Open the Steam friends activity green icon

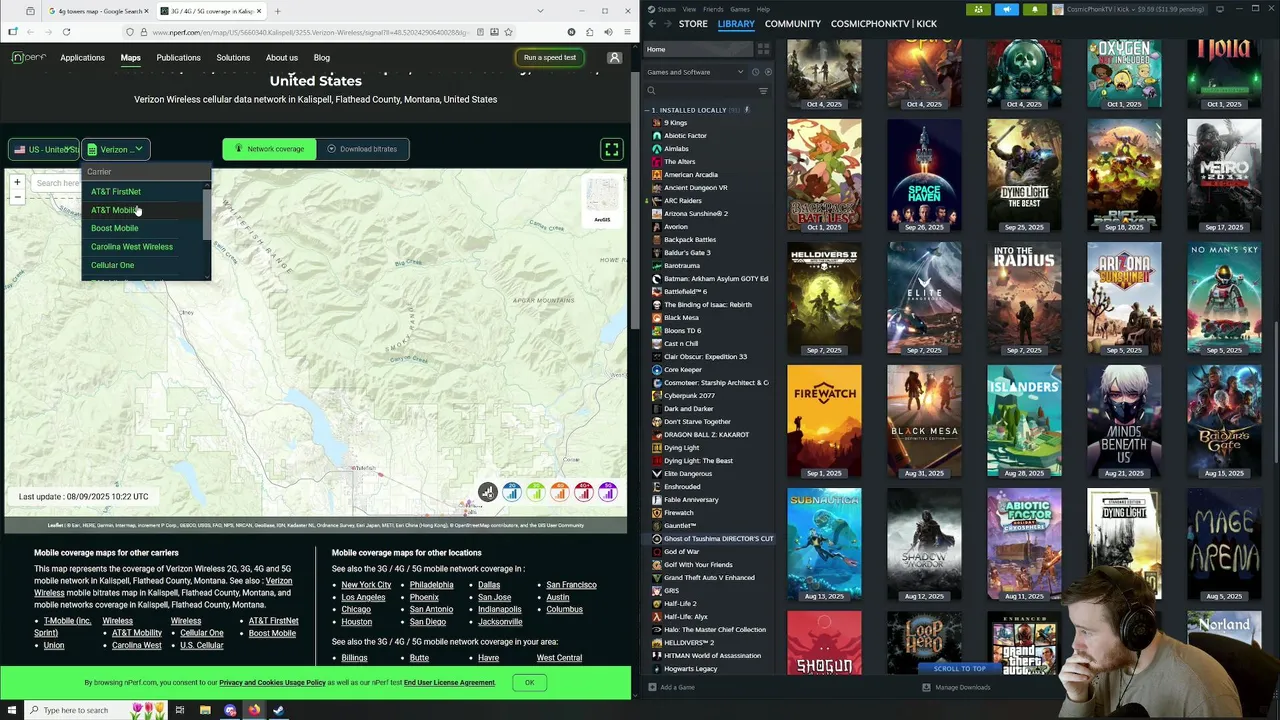click(979, 9)
